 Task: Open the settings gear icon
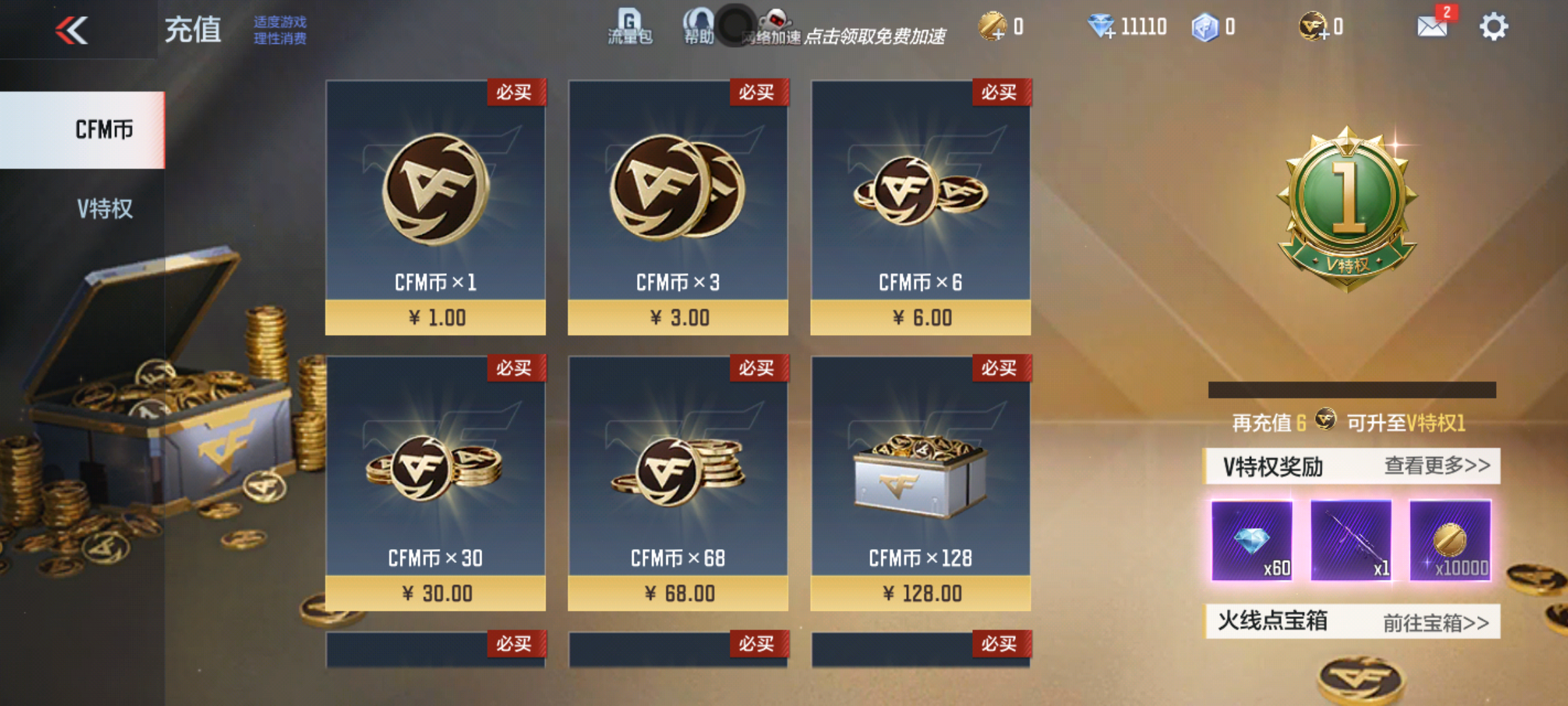point(1494,27)
